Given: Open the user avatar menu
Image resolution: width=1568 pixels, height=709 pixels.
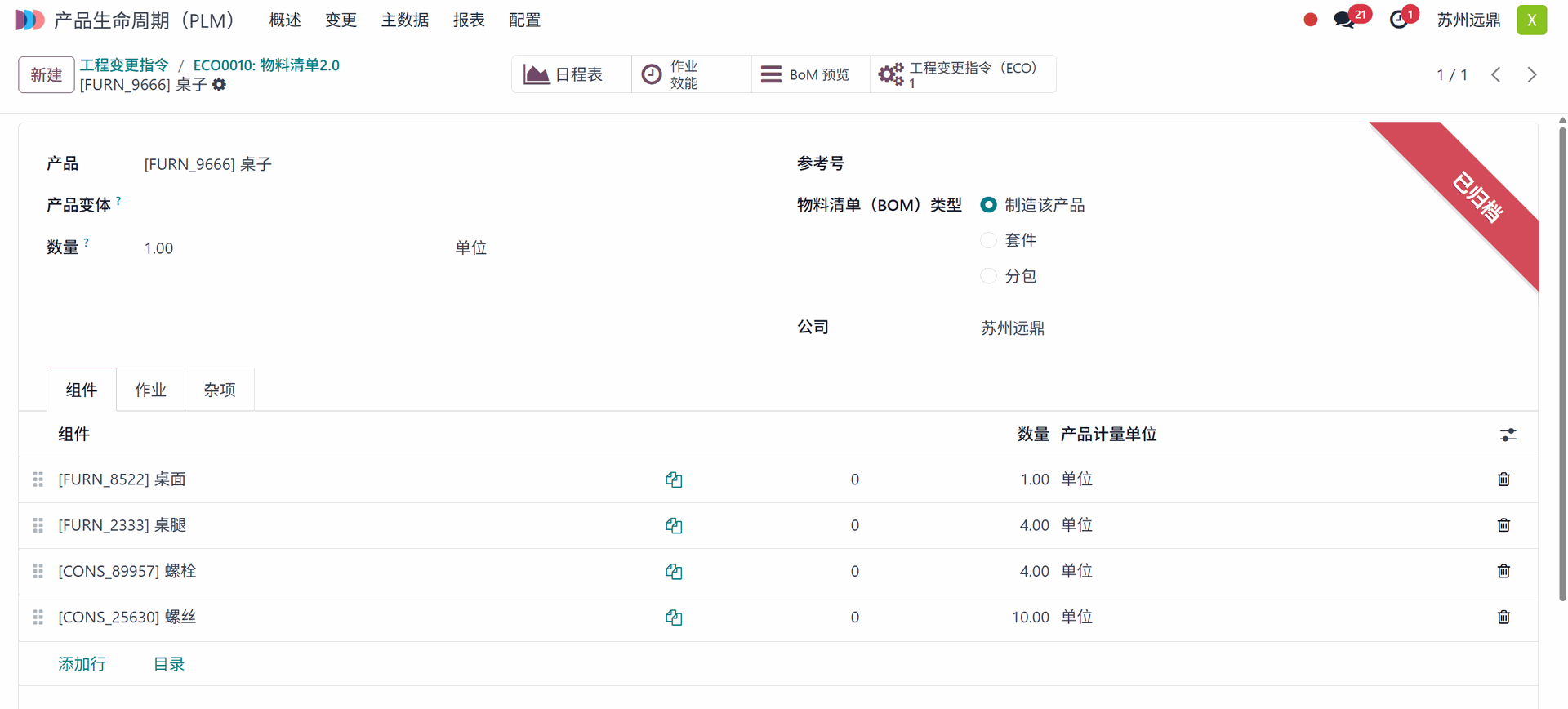Looking at the screenshot, I should [x=1531, y=20].
